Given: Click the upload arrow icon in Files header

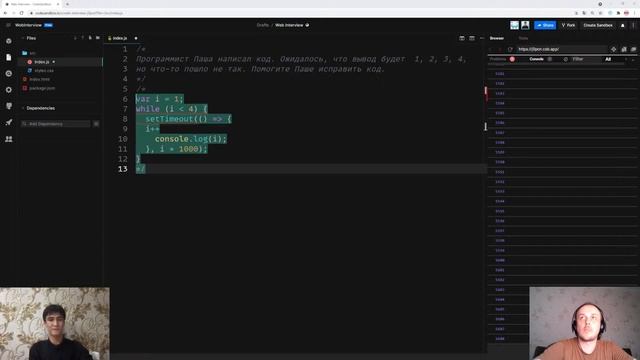Looking at the screenshot, I should coord(82,38).
